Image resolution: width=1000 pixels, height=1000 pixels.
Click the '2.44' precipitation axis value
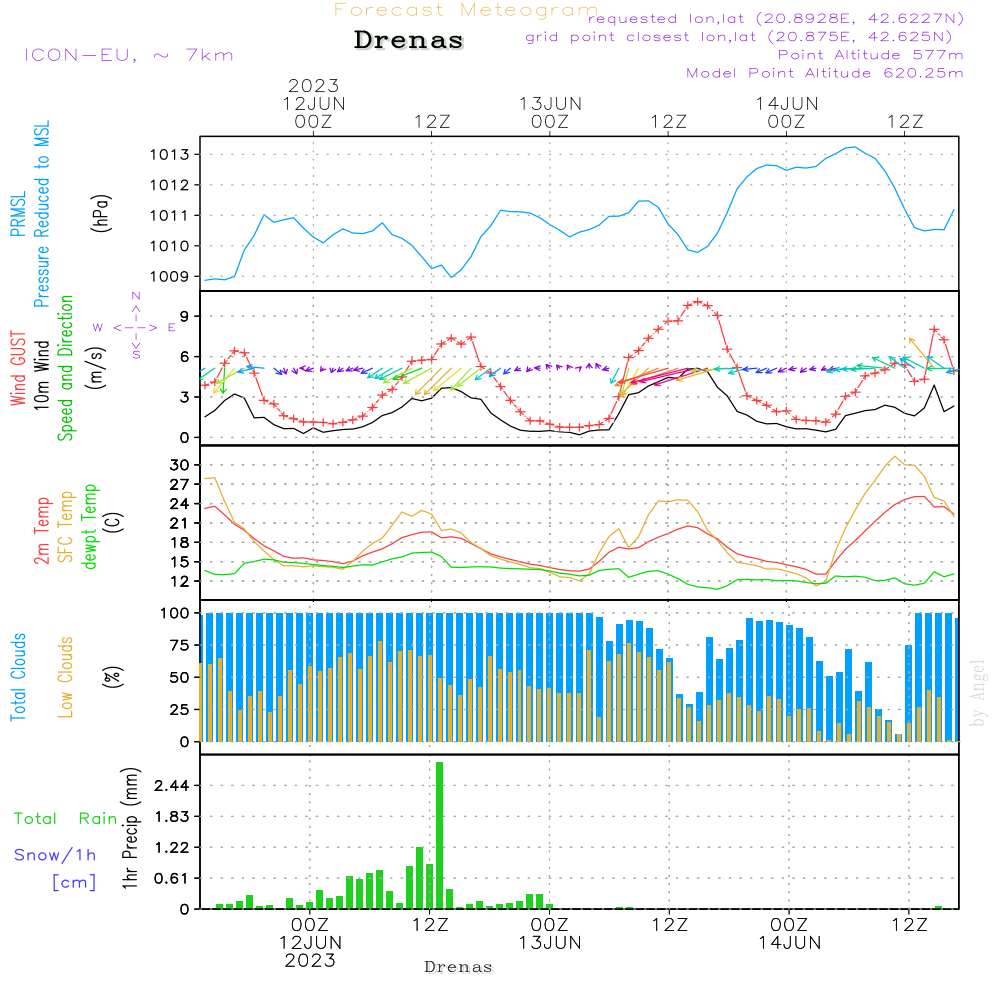172,786
